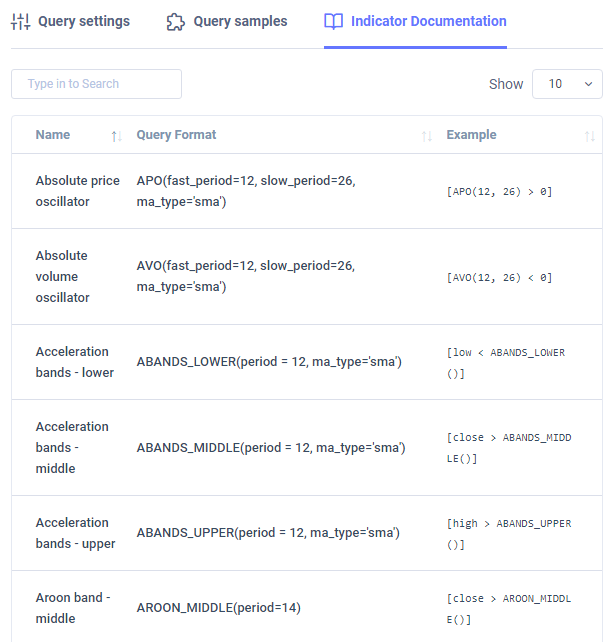Click the Query settings sliders icon
This screenshot has width=613, height=642.
pyautogui.click(x=20, y=22)
